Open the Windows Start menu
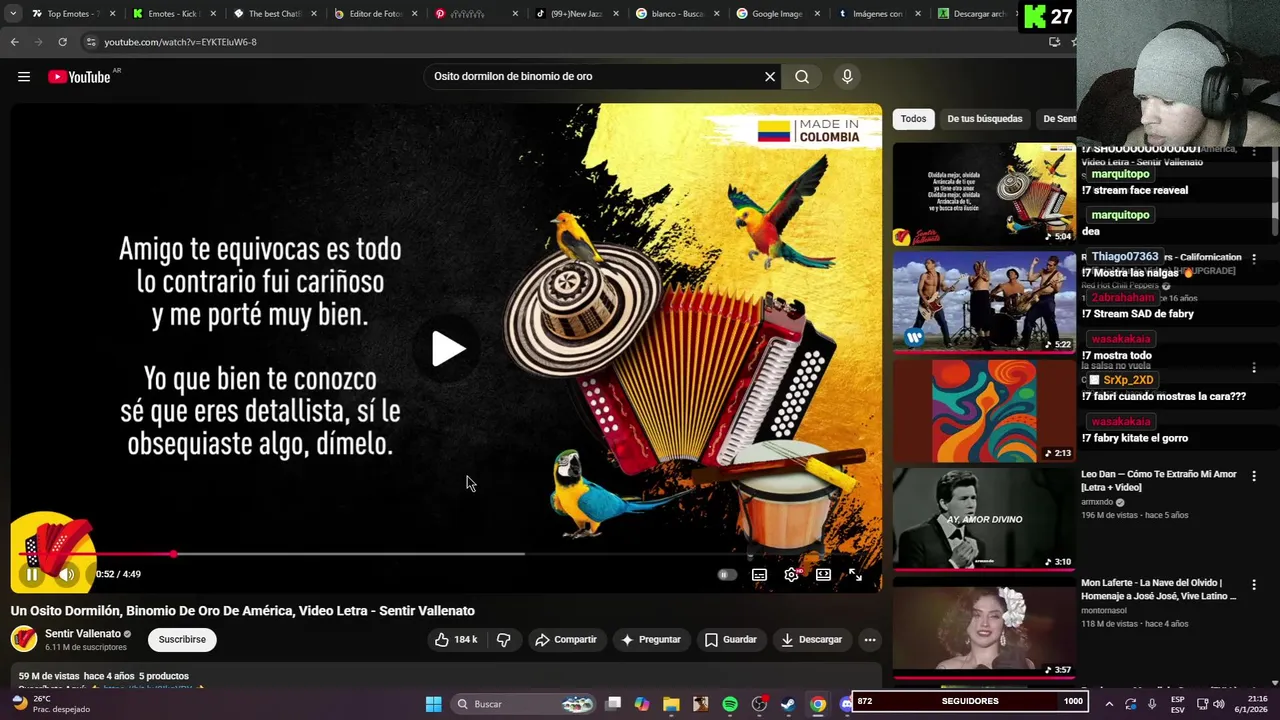This screenshot has width=1280, height=720. [x=433, y=704]
